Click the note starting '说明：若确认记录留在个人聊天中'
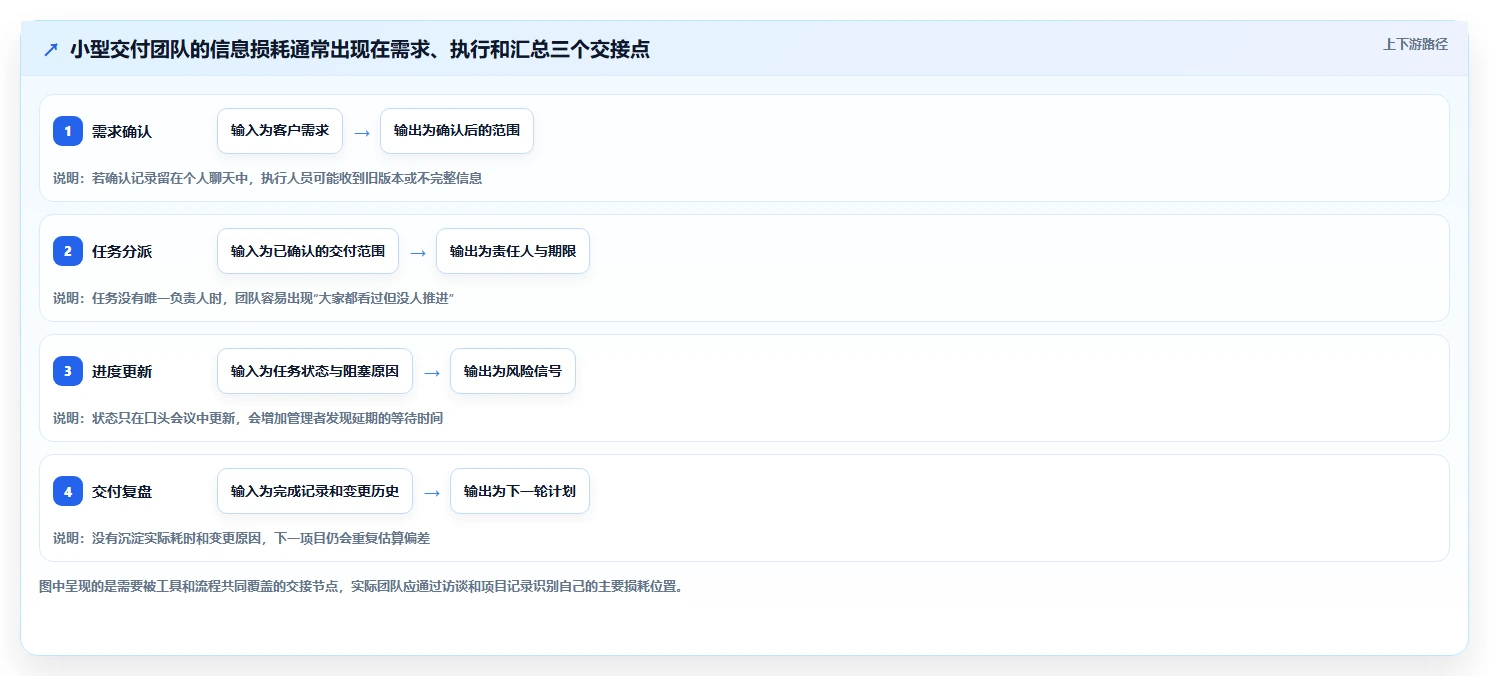 click(x=268, y=178)
